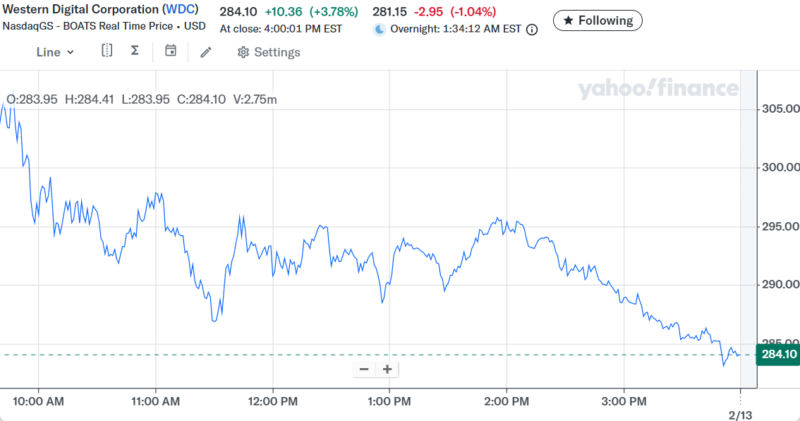Open chart Settings
Image resolution: width=800 pixels, height=421 pixels.
click(269, 52)
